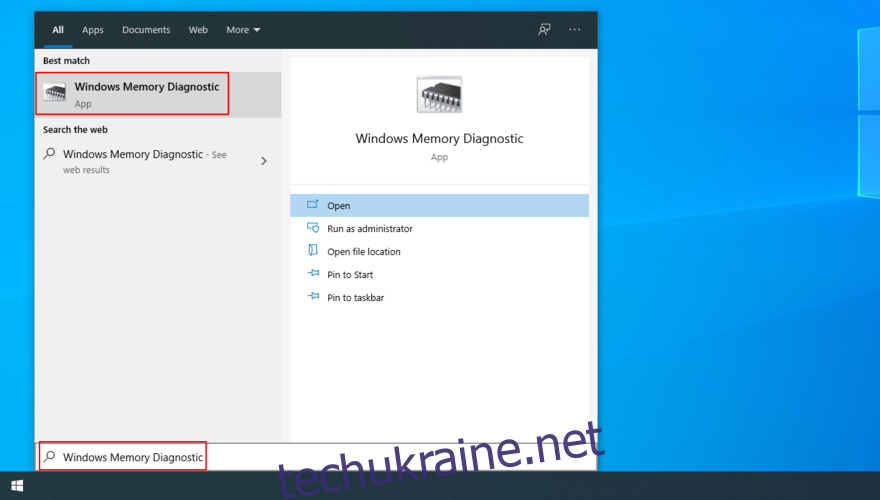Open the three-dot options menu
Viewport: 880px width, 500px height.
pos(574,29)
